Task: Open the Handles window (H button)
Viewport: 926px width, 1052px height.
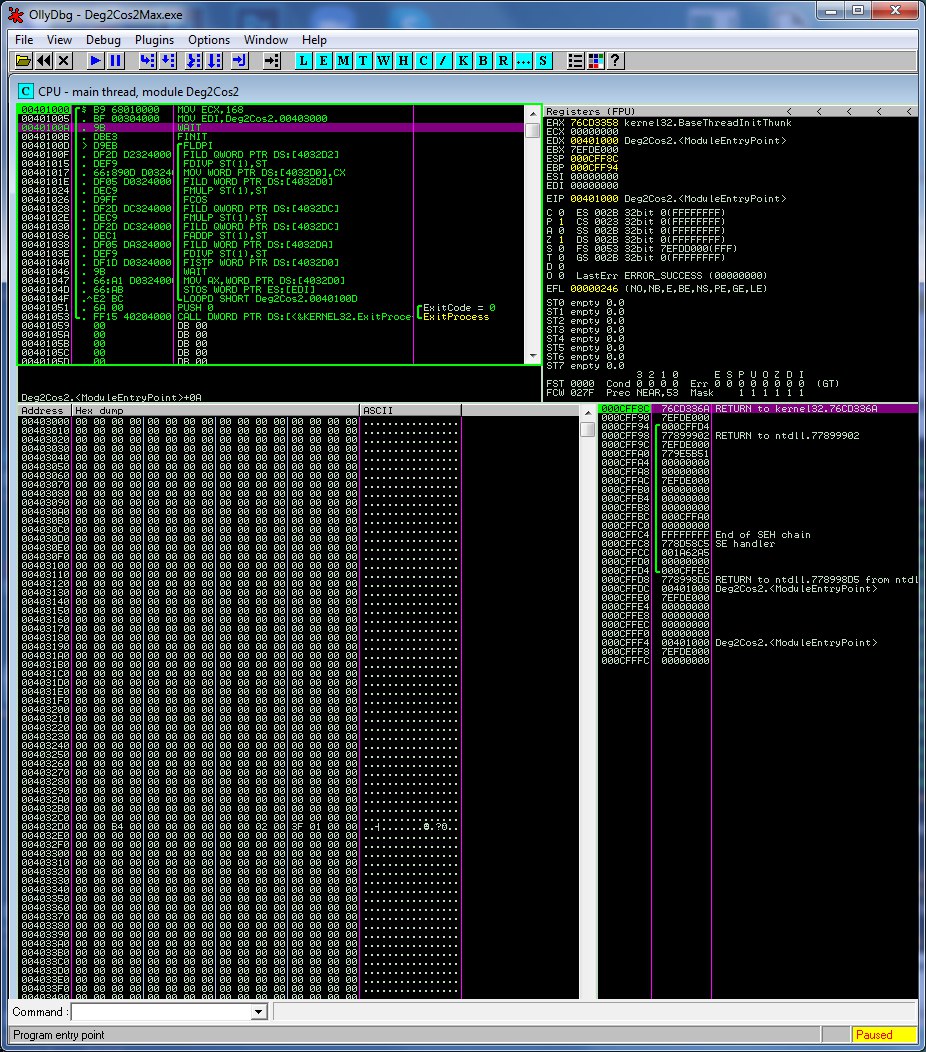Action: coord(403,61)
